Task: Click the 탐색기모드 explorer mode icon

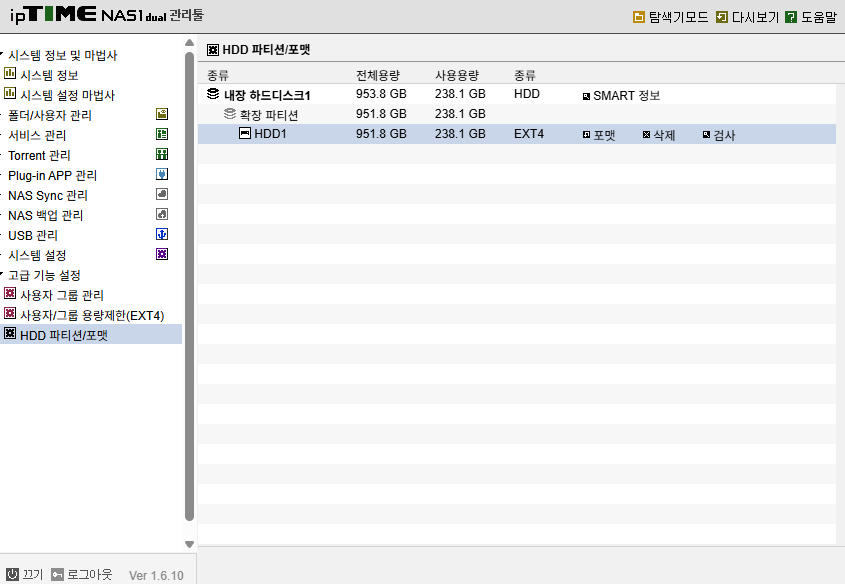Action: (x=639, y=17)
